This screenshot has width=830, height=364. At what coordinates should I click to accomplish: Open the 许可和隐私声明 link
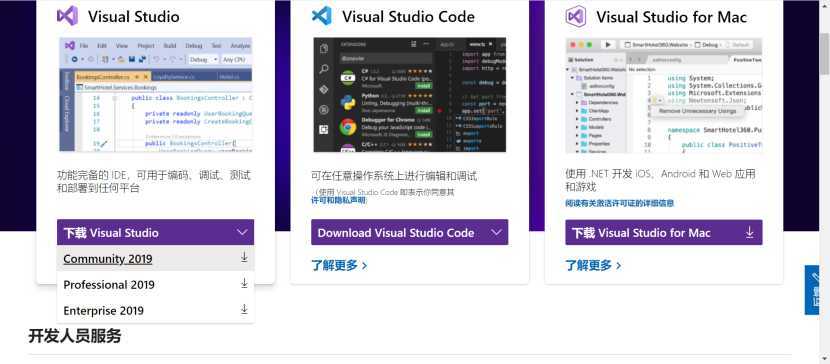[x=338, y=201]
